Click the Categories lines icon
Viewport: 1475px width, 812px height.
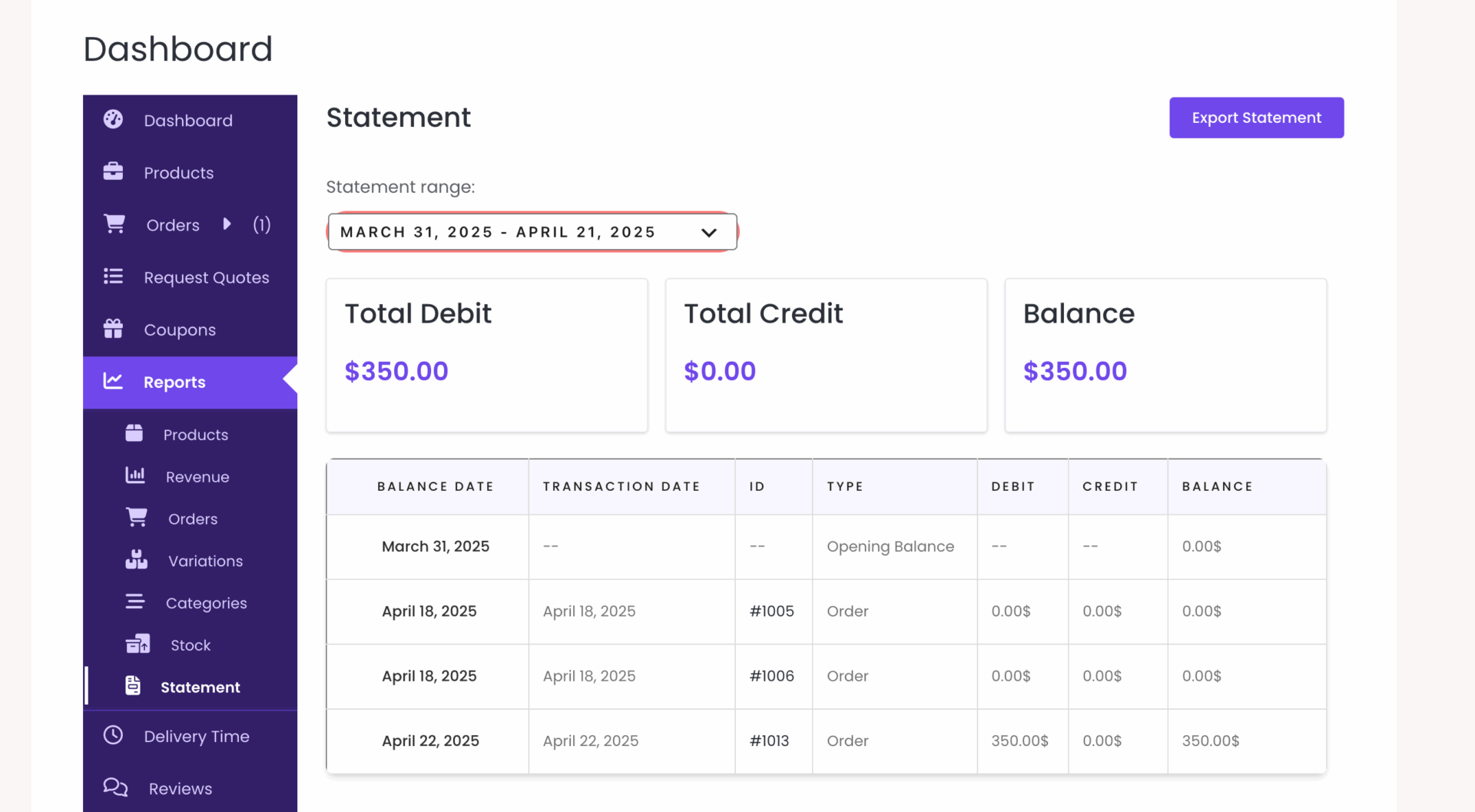135,602
